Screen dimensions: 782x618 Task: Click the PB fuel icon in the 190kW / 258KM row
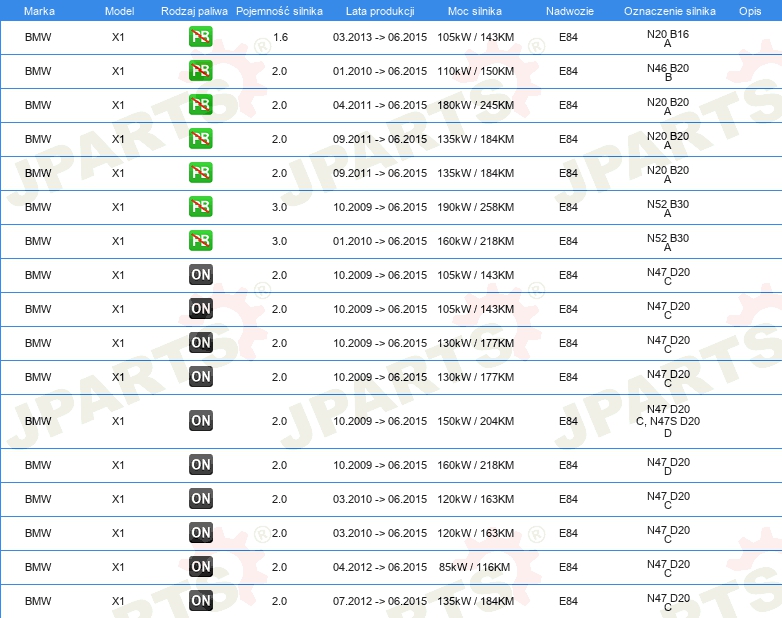click(200, 206)
